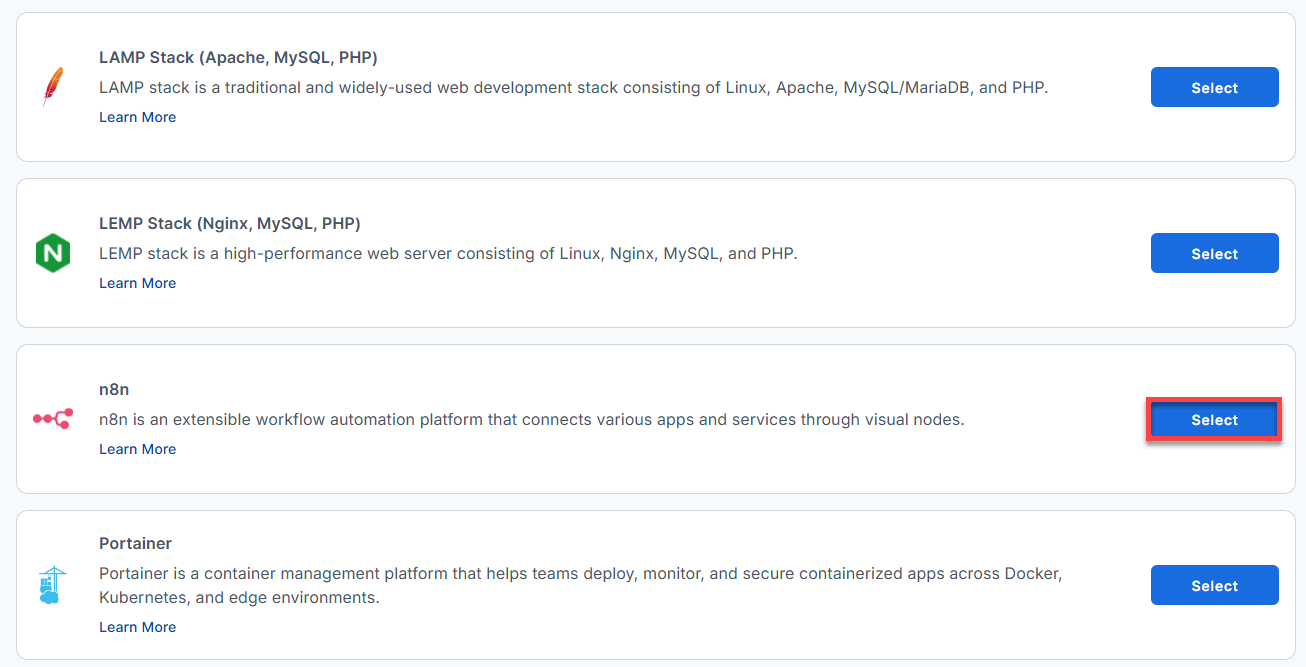Click the LEMP stack description text

(x=448, y=253)
